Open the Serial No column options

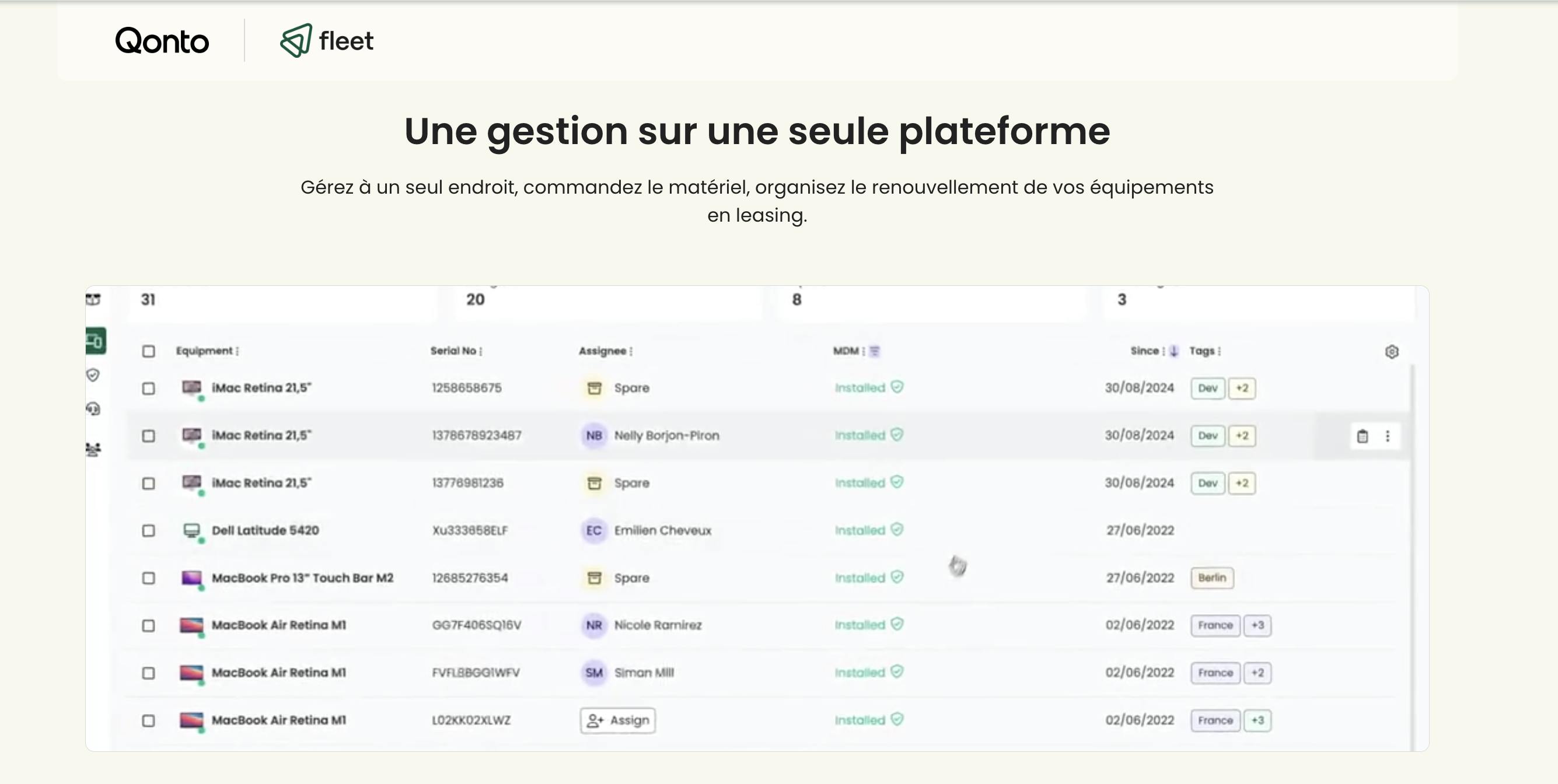(481, 351)
